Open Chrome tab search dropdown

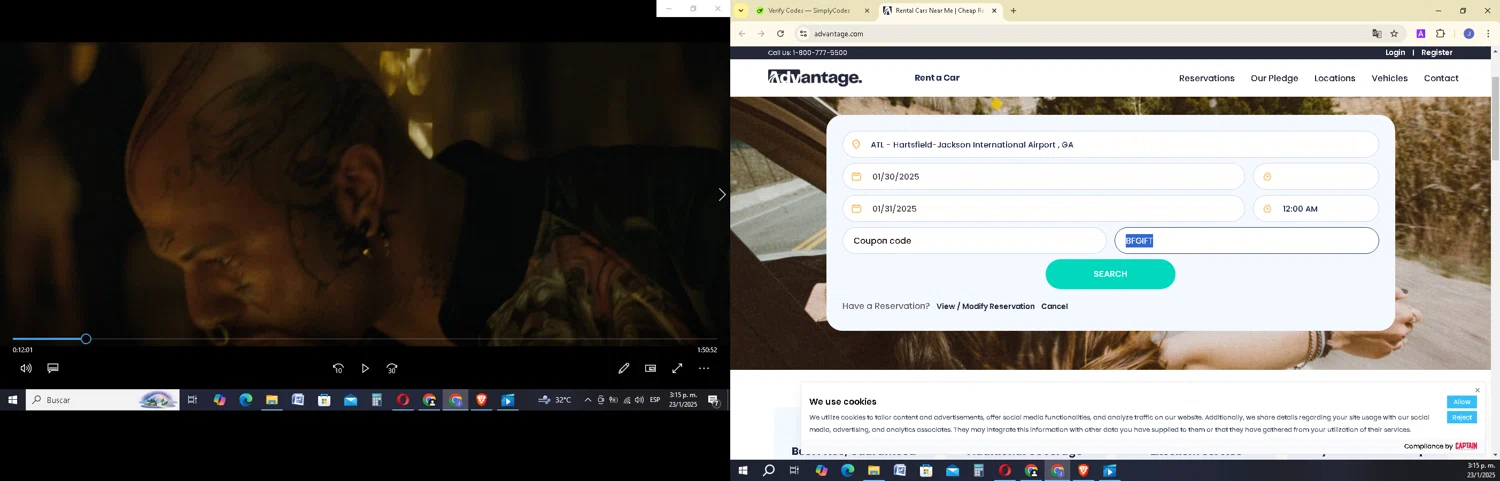pyautogui.click(x=741, y=11)
